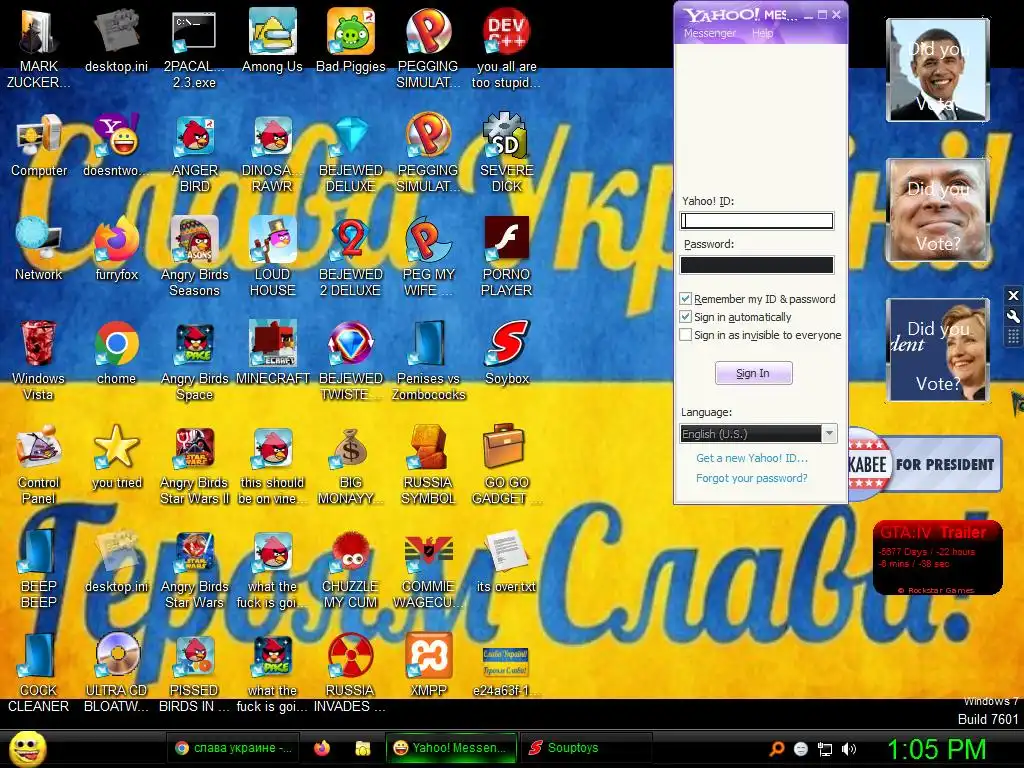This screenshot has height=768, width=1024.
Task: Focus the Password input field
Action: (757, 264)
